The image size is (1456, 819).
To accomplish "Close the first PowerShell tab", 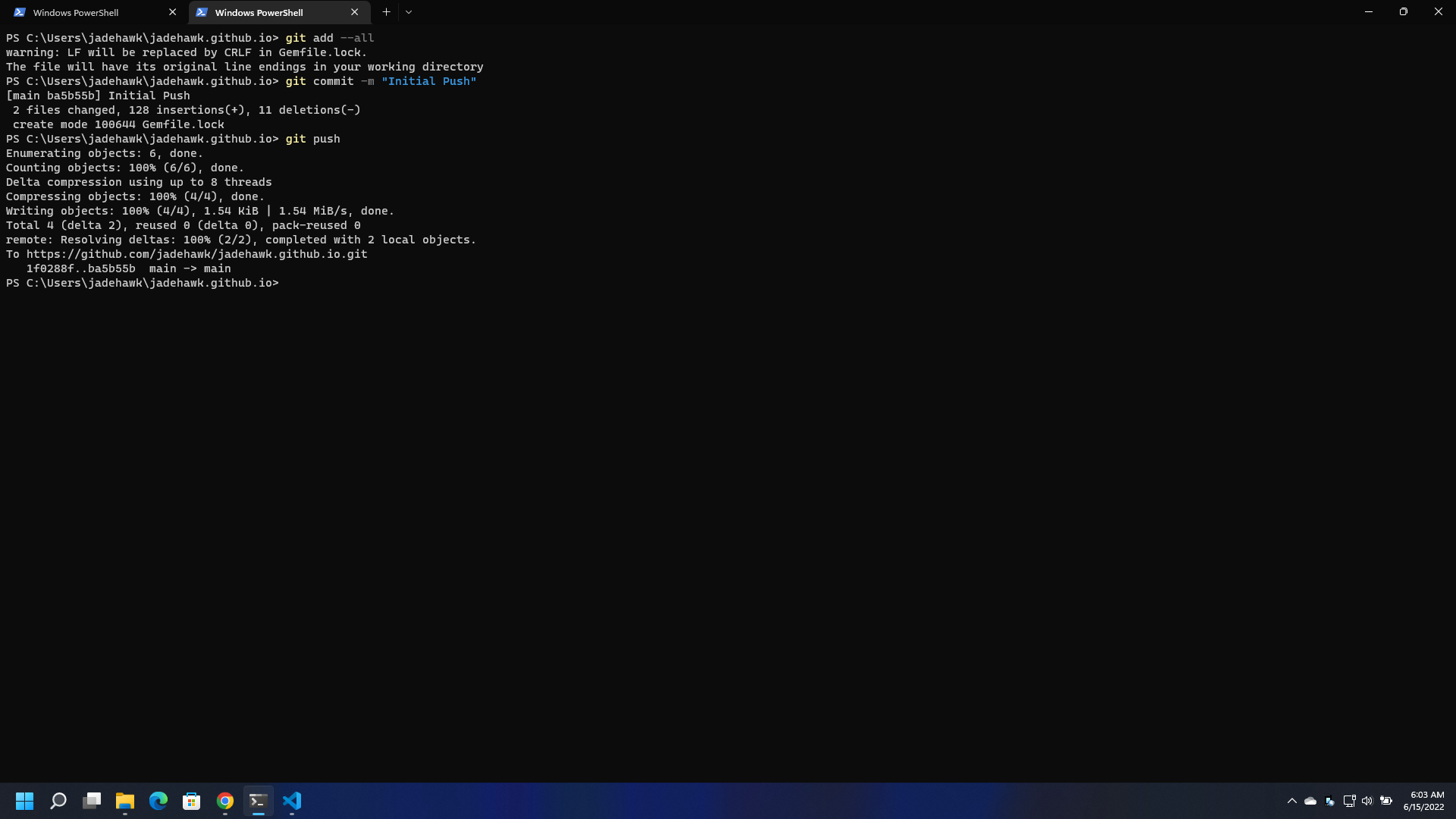I will pyautogui.click(x=172, y=12).
